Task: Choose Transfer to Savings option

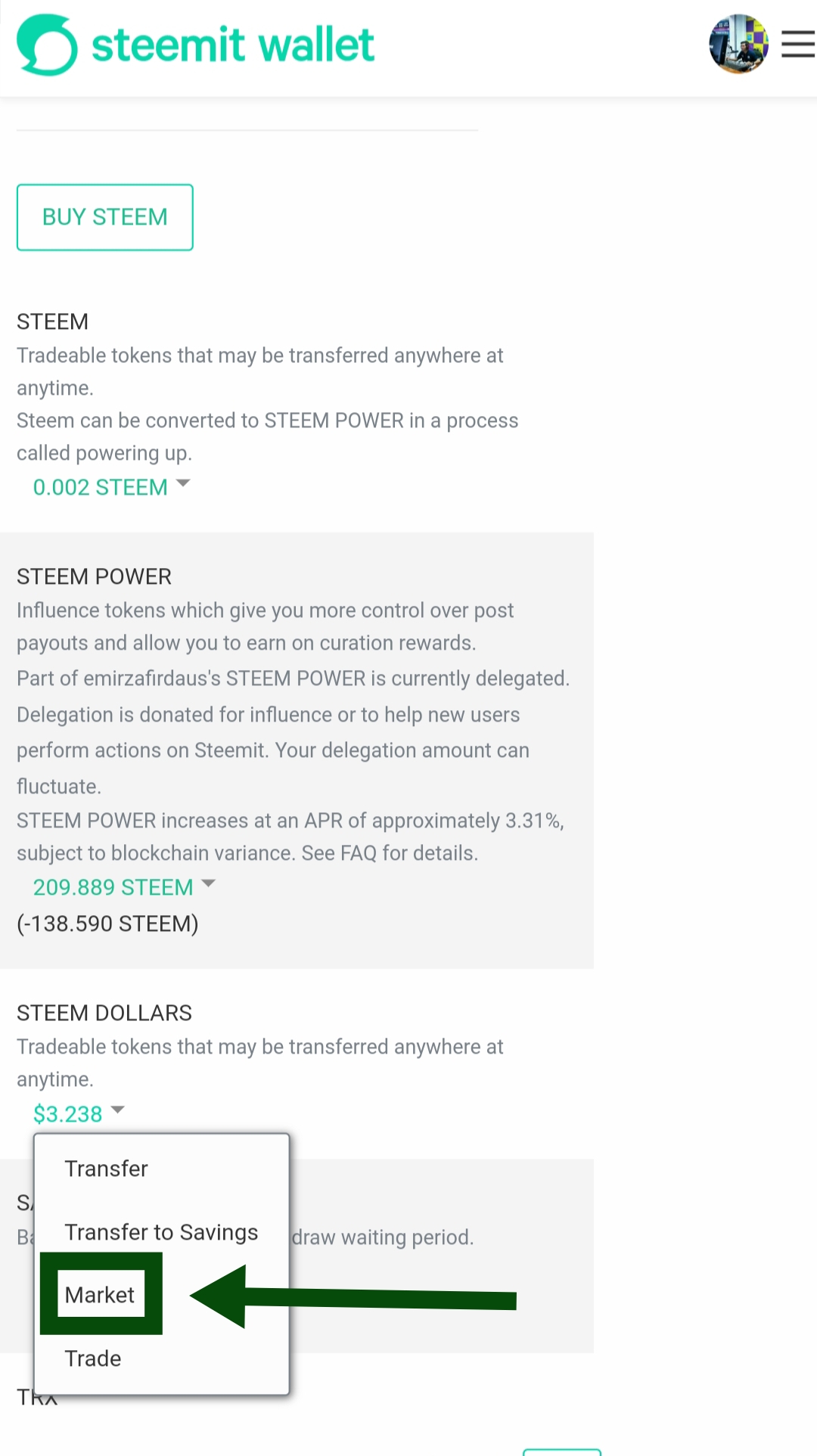Action: 162,1232
